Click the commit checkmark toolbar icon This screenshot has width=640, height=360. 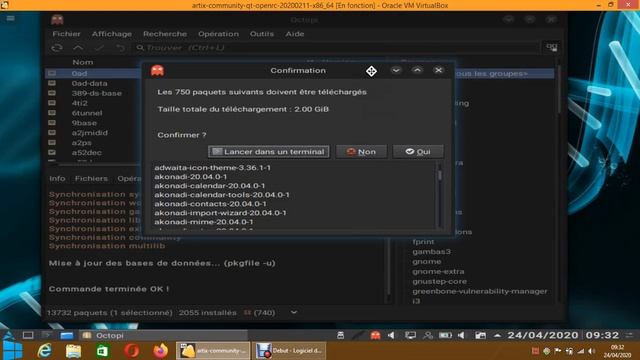point(99,48)
